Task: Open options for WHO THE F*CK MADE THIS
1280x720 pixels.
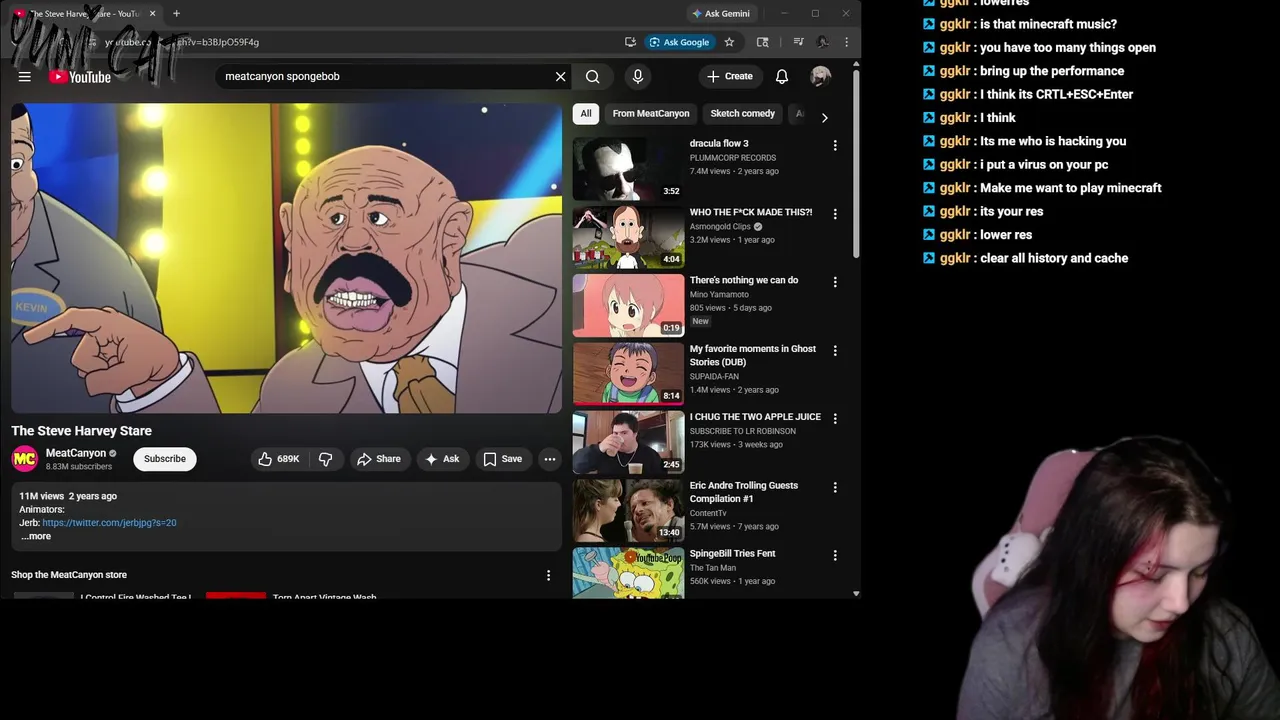Action: [x=835, y=214]
